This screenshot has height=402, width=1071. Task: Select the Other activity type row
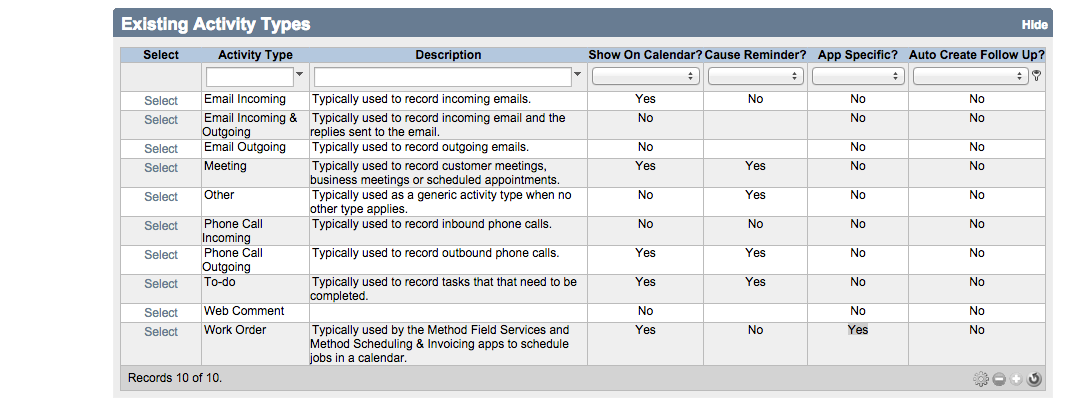[x=161, y=197]
